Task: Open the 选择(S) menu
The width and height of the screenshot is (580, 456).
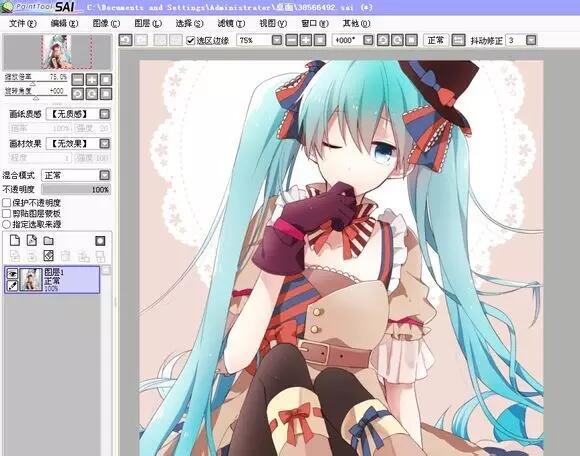Action: click(189, 23)
